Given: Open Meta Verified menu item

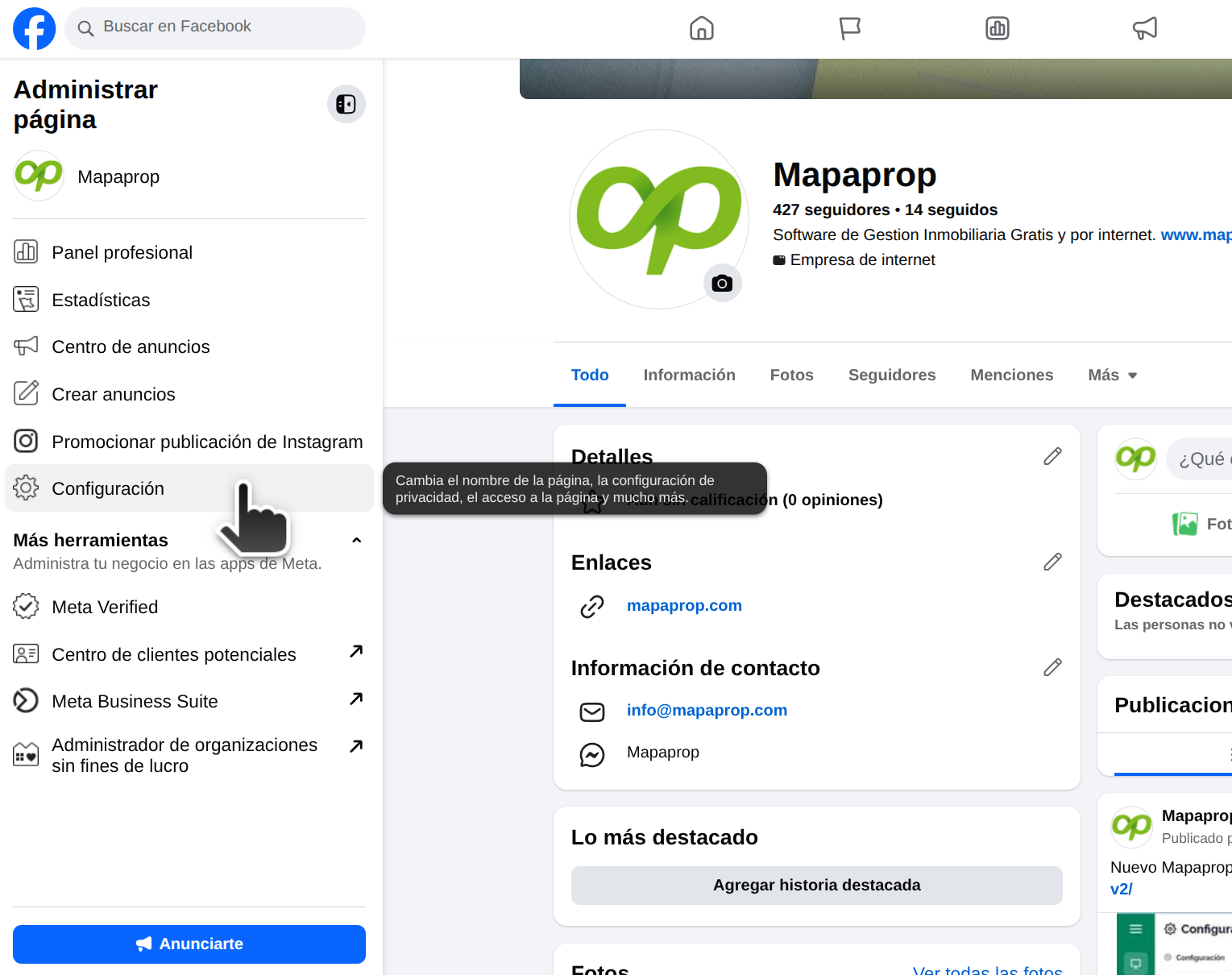Looking at the screenshot, I should (189, 607).
